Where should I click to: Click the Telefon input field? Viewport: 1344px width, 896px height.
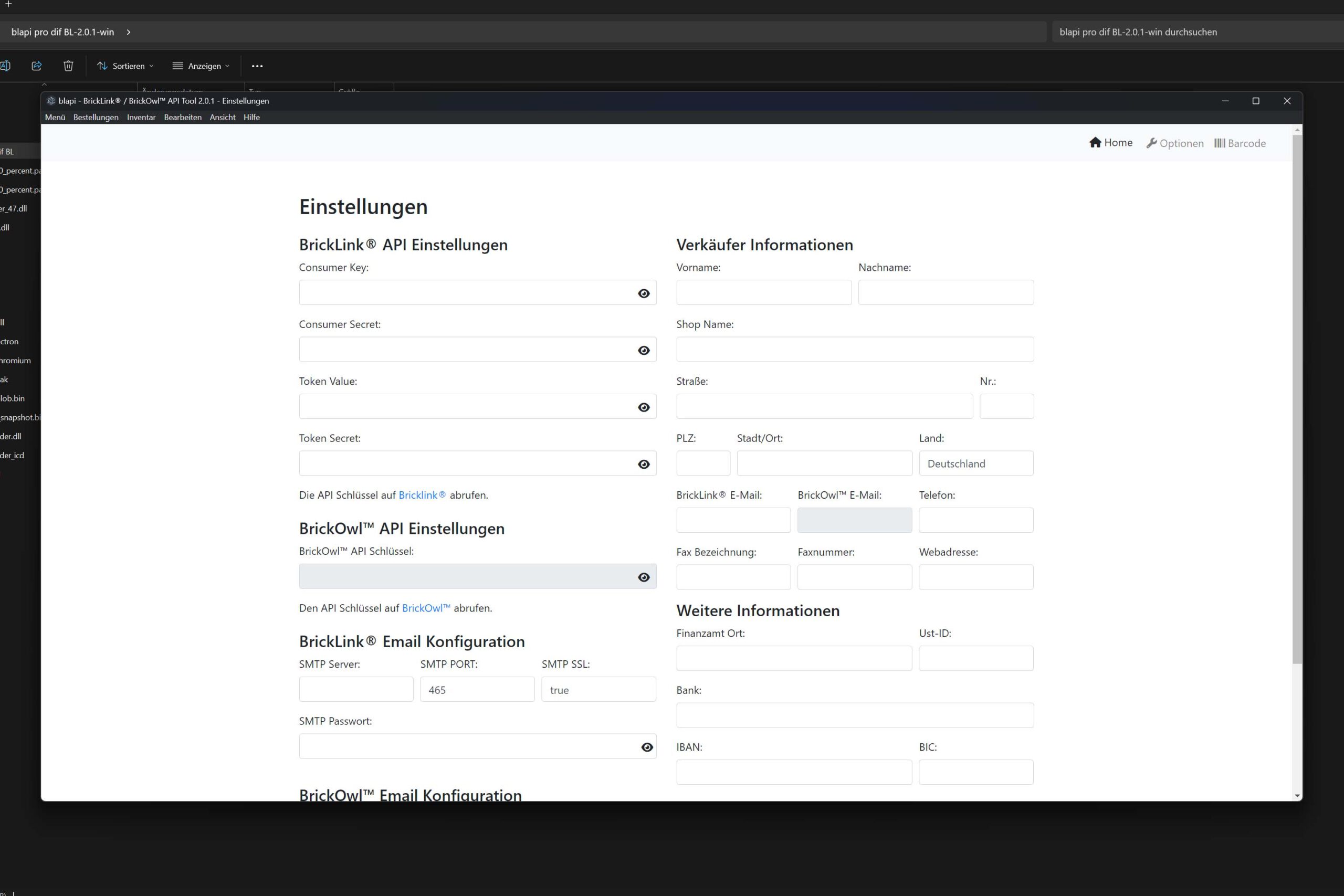coord(976,520)
